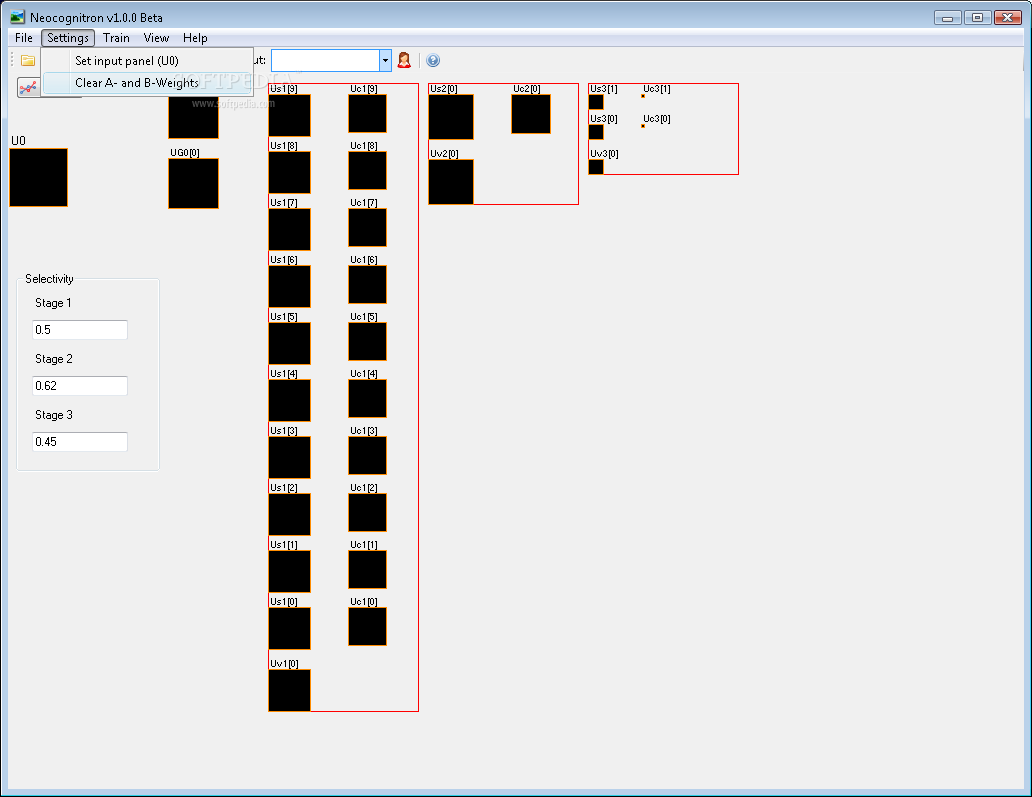Image resolution: width=1032 pixels, height=797 pixels.
Task: Edit the Stage 3 selectivity field
Action: pos(80,442)
